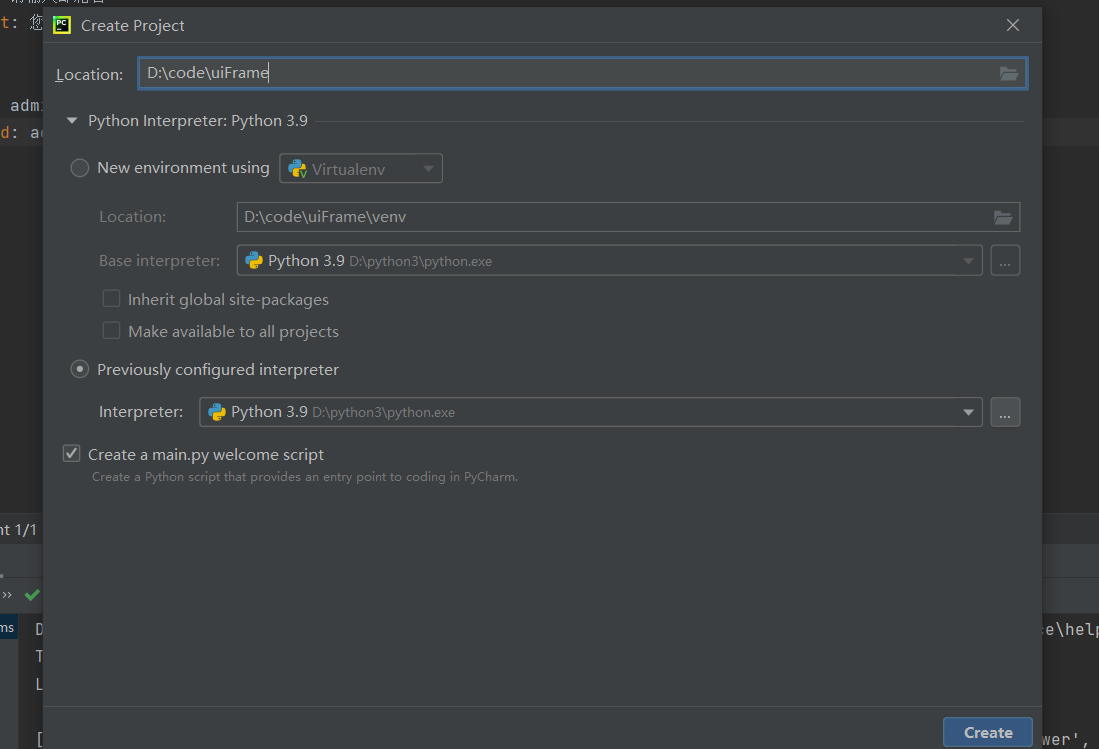Select Previously configured interpreter radio button

(x=80, y=369)
